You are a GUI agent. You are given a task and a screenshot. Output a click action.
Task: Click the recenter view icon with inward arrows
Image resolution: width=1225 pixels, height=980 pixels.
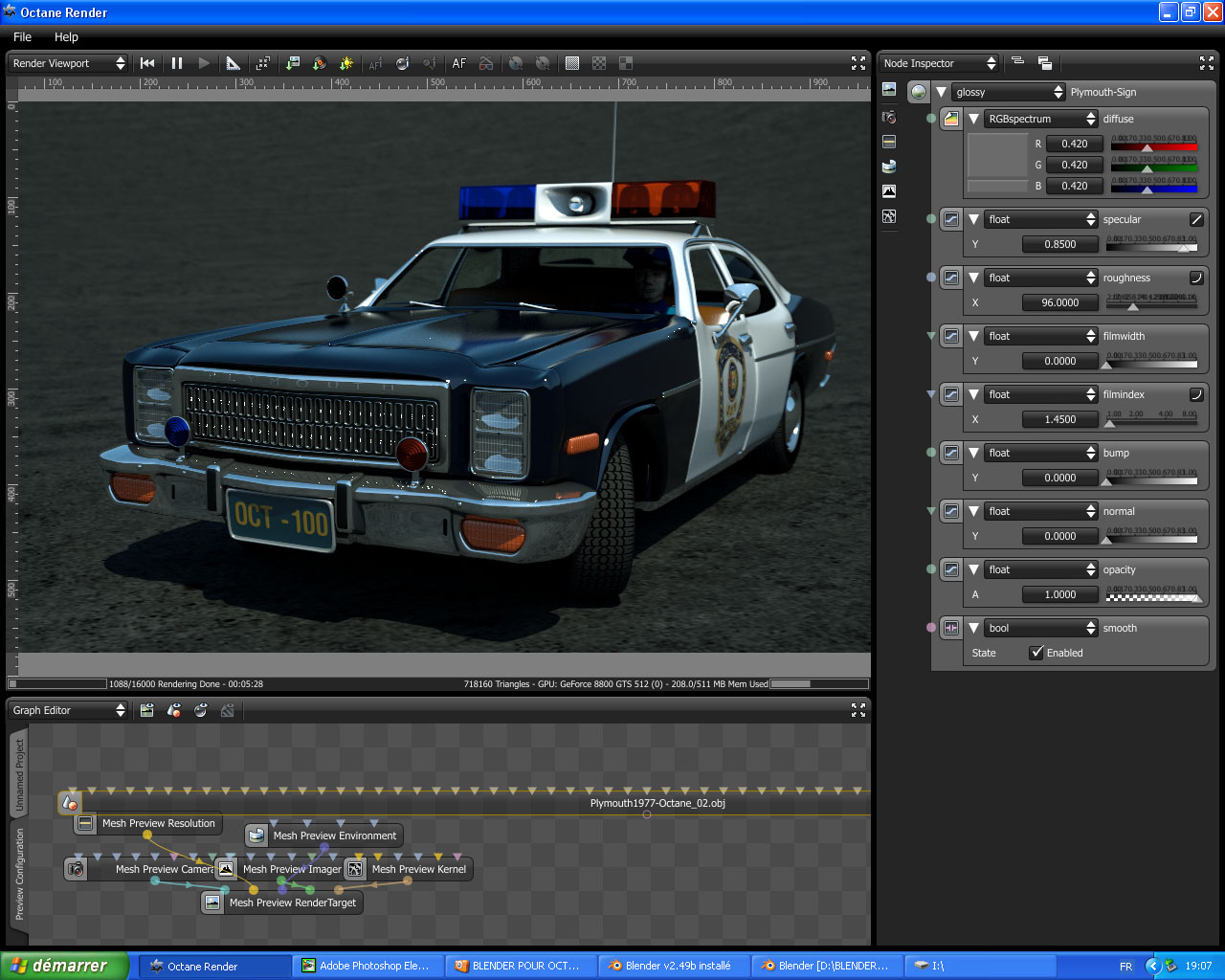[263, 63]
